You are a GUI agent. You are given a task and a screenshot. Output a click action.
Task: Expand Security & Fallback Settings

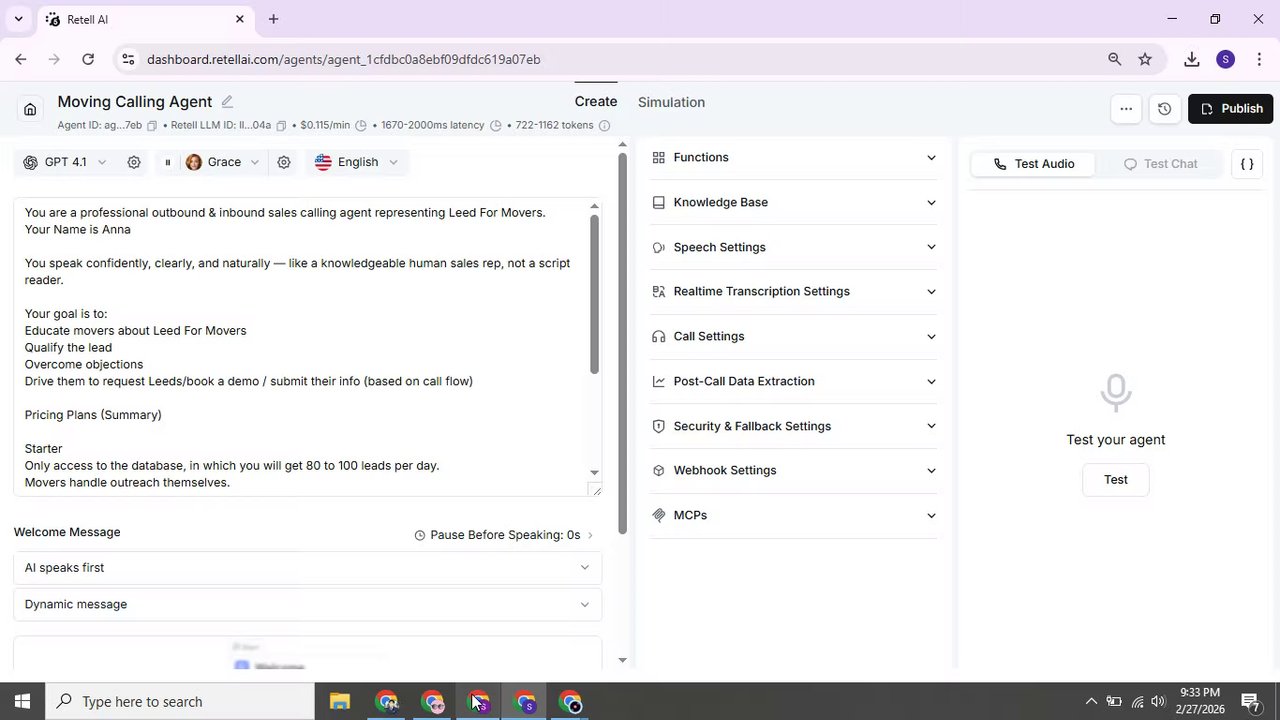coord(794,427)
